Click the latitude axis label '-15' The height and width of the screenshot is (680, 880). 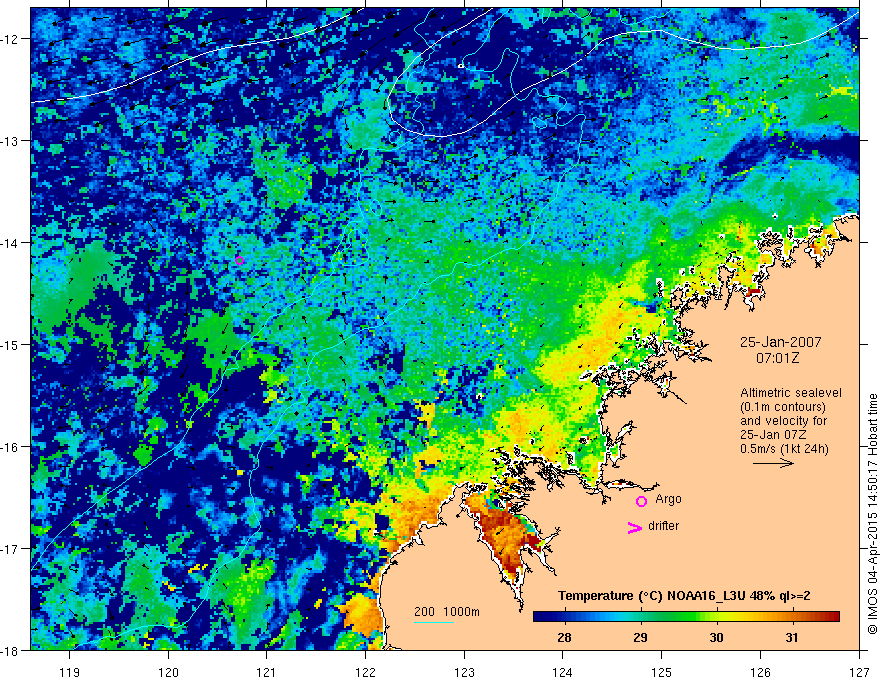pyautogui.click(x=10, y=344)
